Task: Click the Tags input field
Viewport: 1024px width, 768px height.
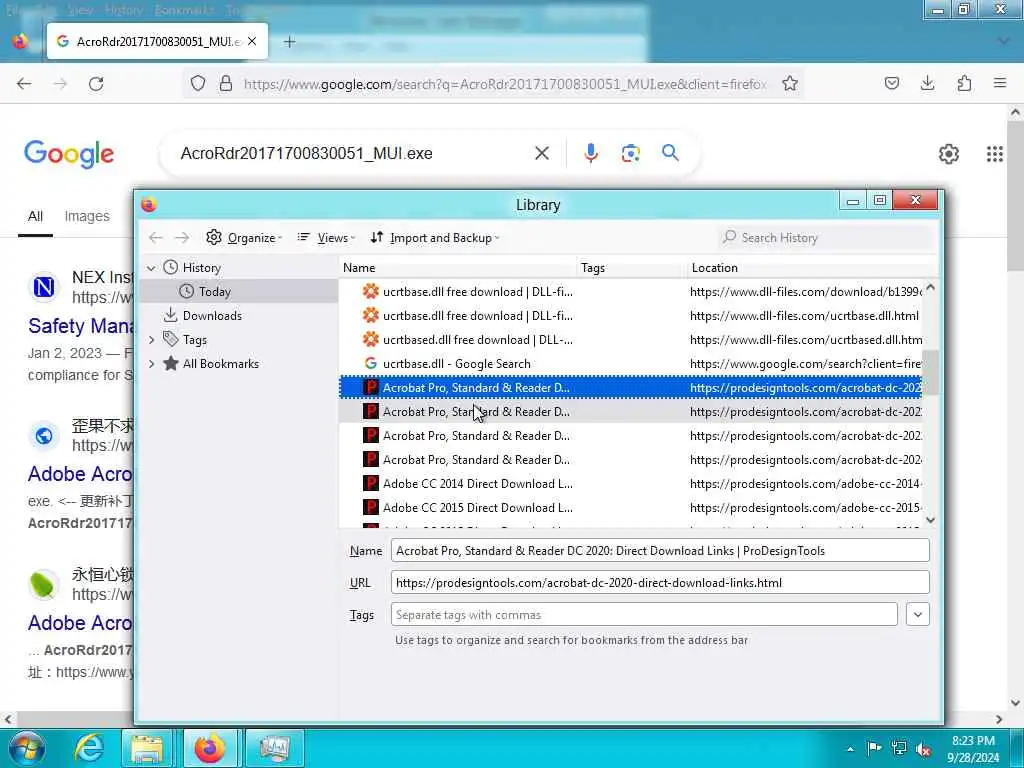Action: coord(644,615)
